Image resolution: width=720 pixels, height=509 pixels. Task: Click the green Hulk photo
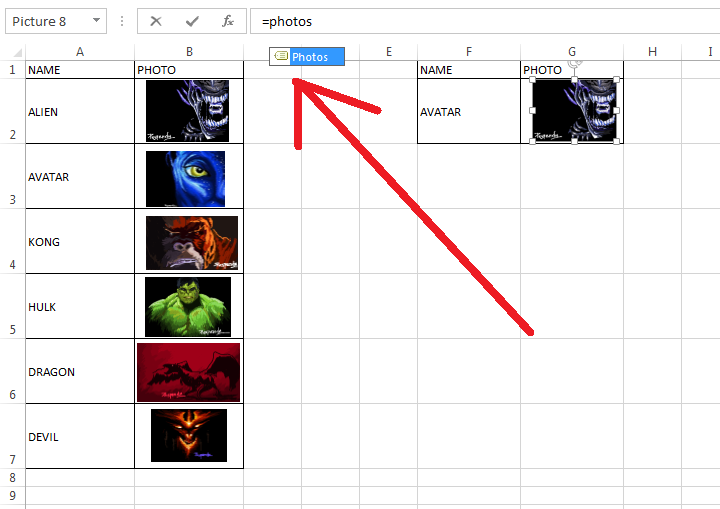(188, 307)
